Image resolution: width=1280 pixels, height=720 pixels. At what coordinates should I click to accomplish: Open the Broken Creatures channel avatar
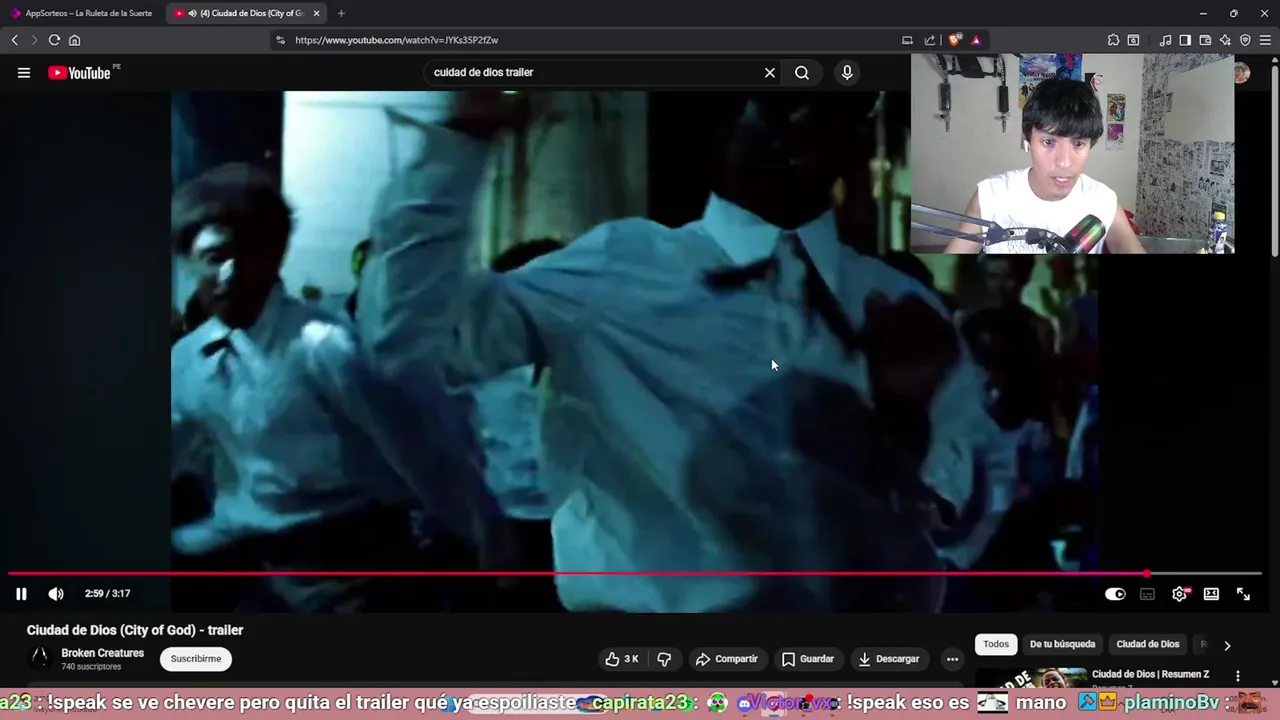point(40,657)
